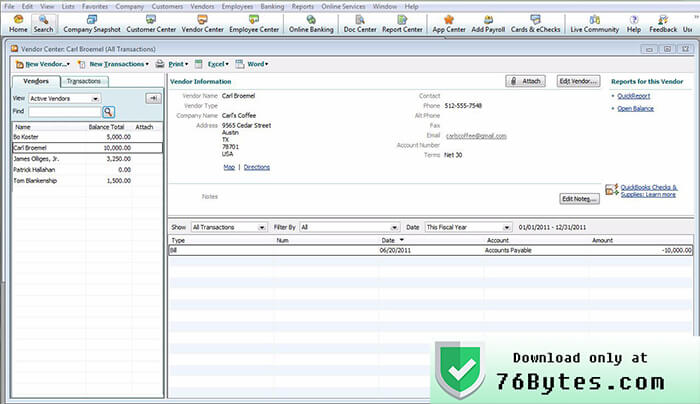Open the New Vendor dropdown
The image size is (700, 404).
[x=43, y=64]
